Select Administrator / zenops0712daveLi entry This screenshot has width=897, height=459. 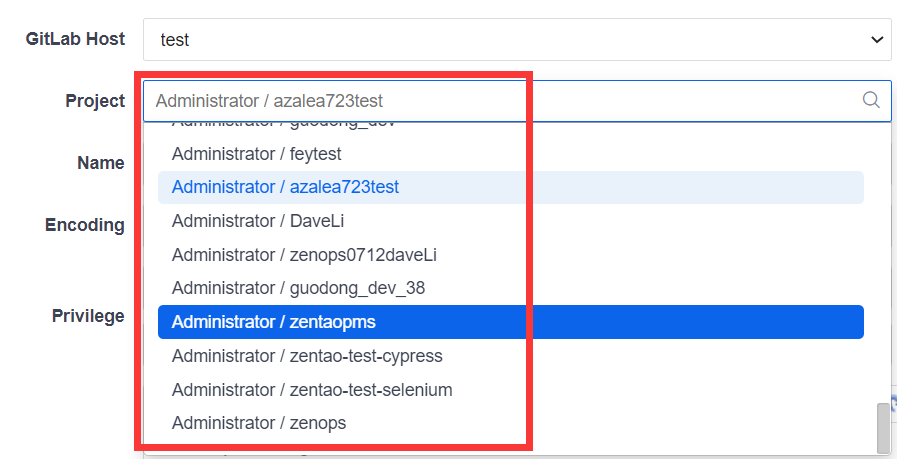coord(304,255)
